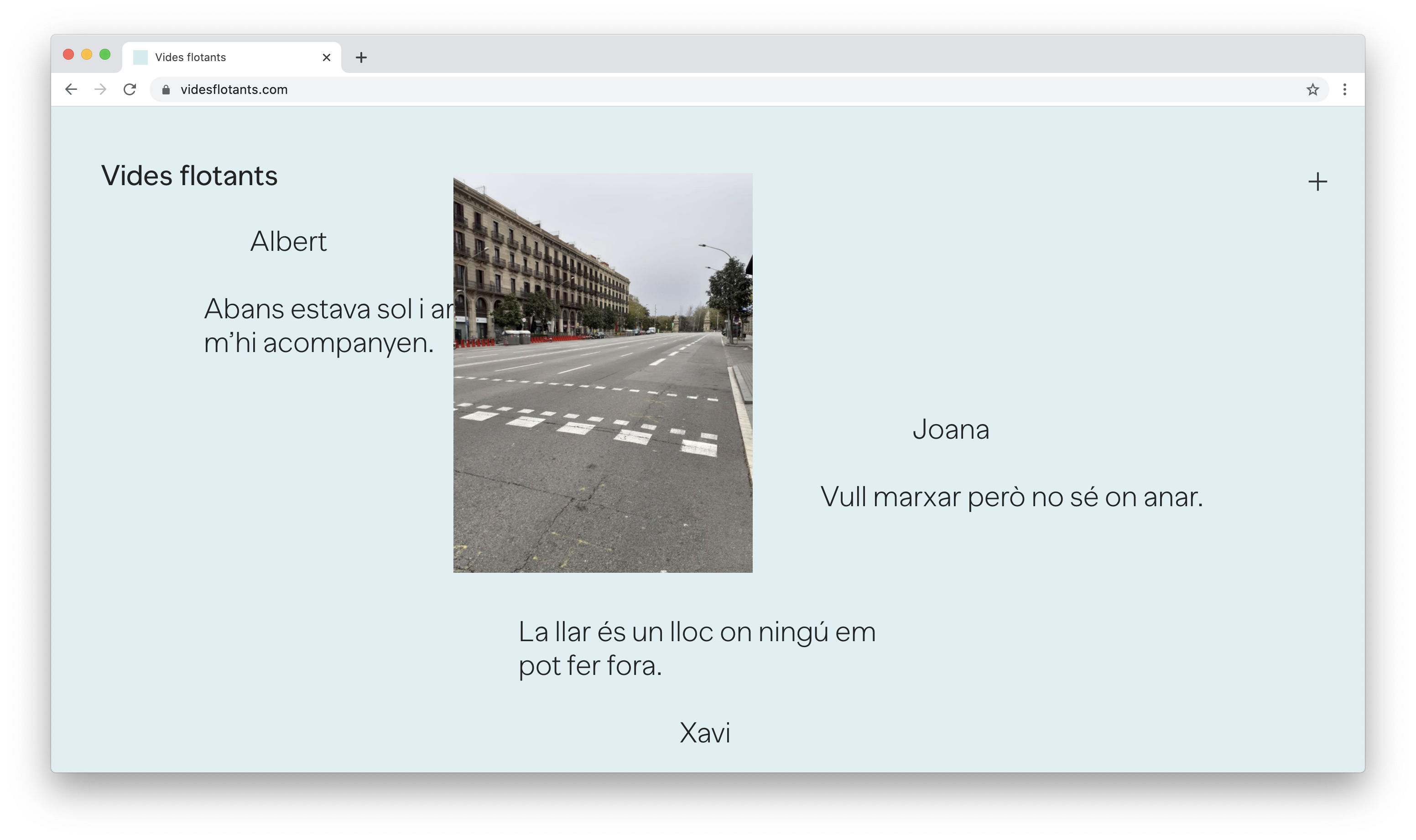Bookmark page with star icon
This screenshot has width=1416, height=840.
[x=1312, y=89]
